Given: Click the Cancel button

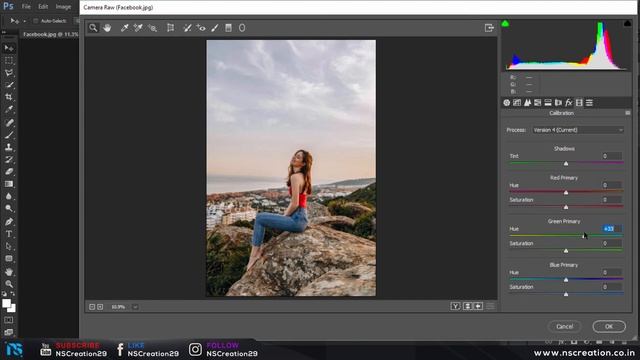Looking at the screenshot, I should click(565, 327).
